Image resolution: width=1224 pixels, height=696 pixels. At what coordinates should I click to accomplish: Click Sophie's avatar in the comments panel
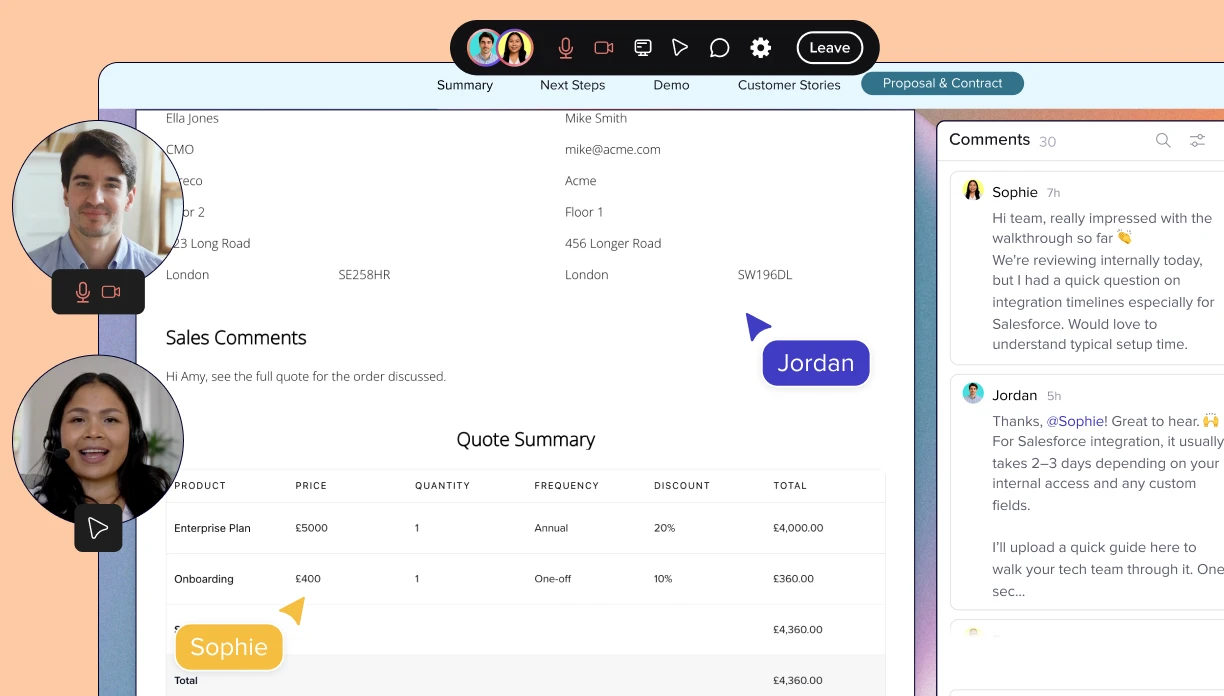973,190
